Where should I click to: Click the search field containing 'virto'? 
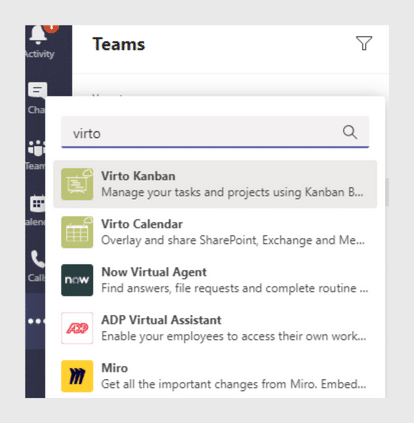[x=215, y=132]
